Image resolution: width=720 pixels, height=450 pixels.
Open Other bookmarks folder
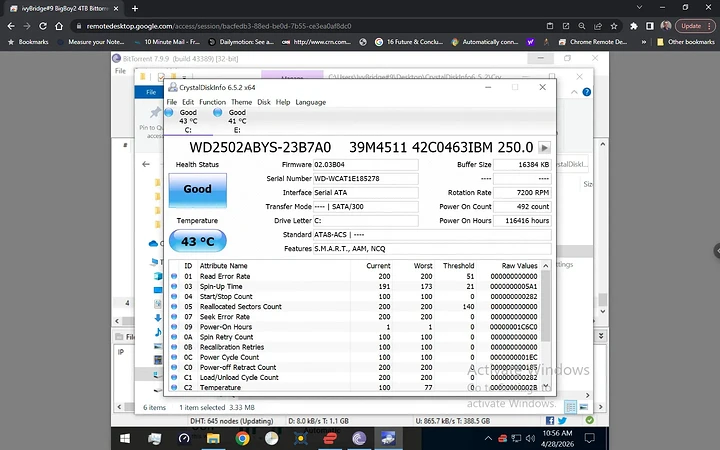tap(686, 42)
